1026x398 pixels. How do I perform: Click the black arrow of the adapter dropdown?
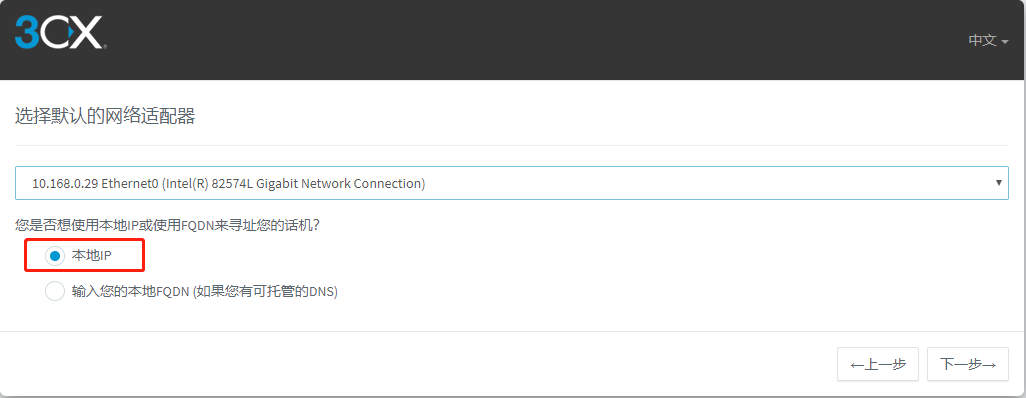tap(999, 183)
